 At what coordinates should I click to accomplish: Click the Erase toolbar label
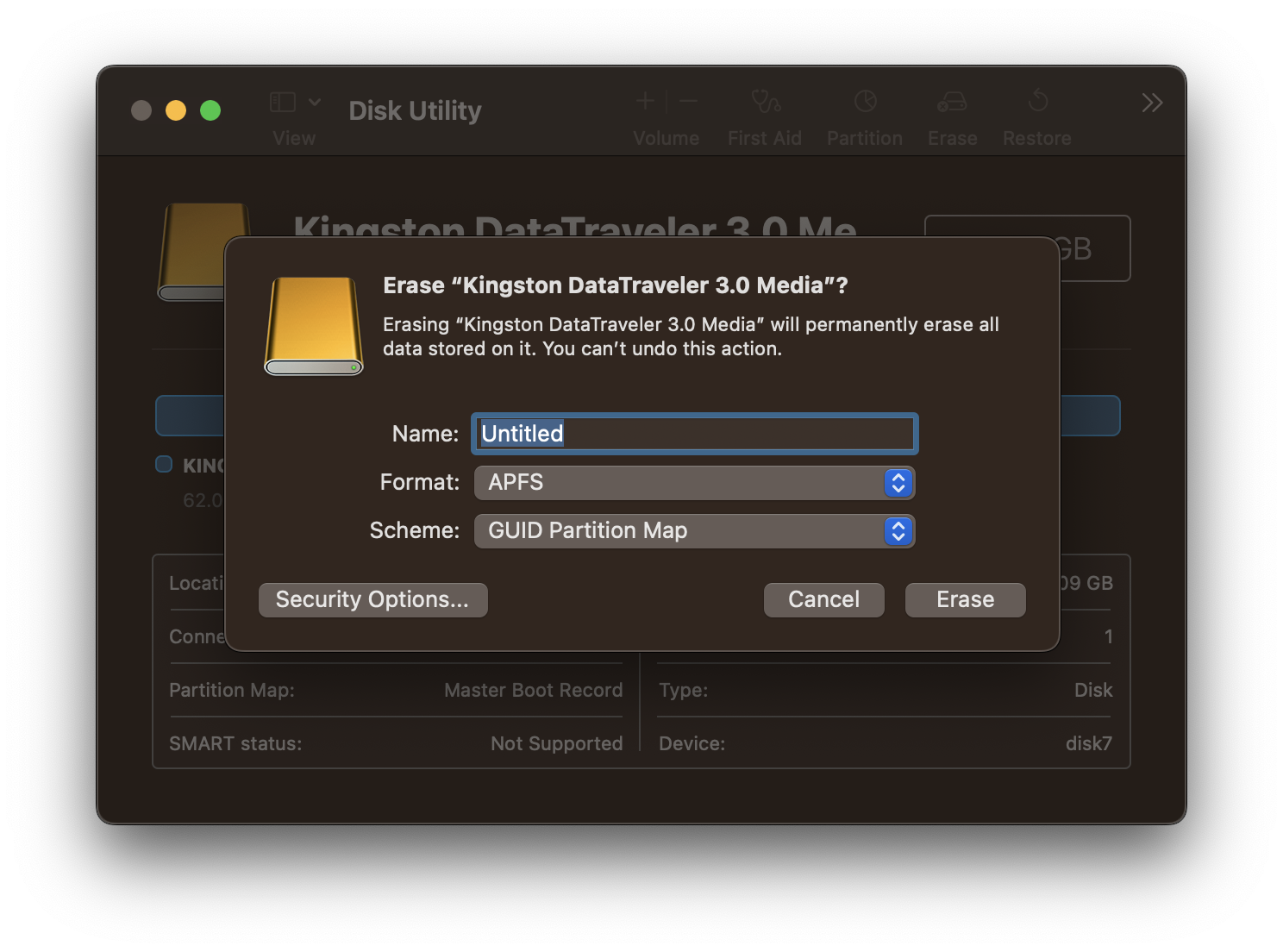pyautogui.click(x=953, y=138)
